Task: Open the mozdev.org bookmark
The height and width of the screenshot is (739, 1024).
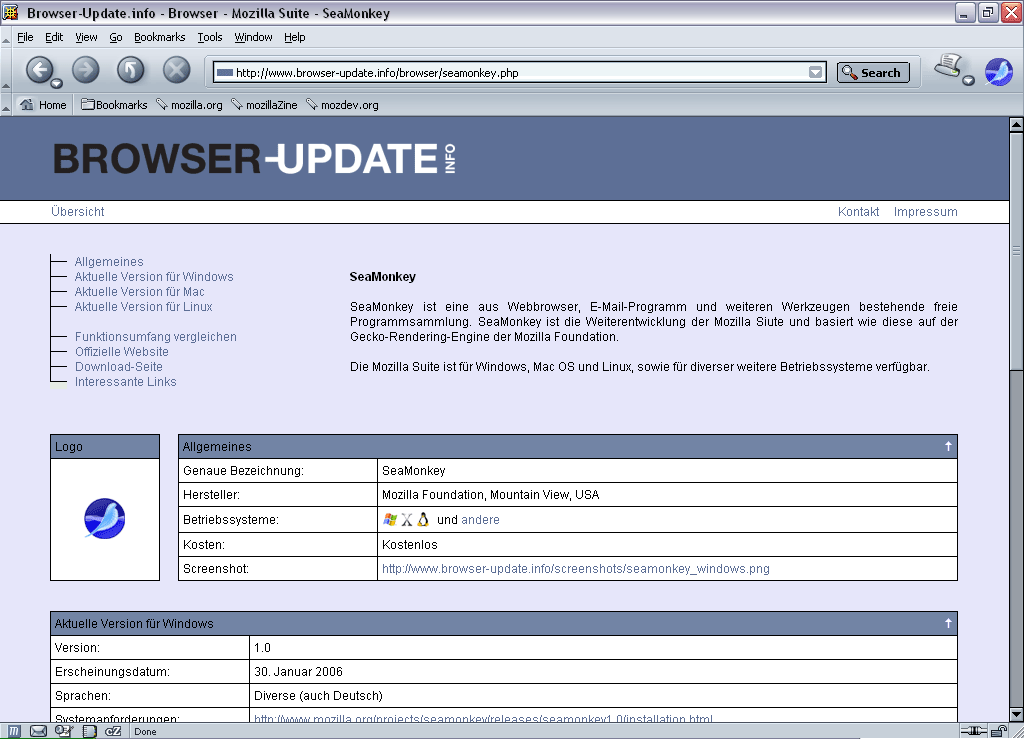Action: coord(342,104)
